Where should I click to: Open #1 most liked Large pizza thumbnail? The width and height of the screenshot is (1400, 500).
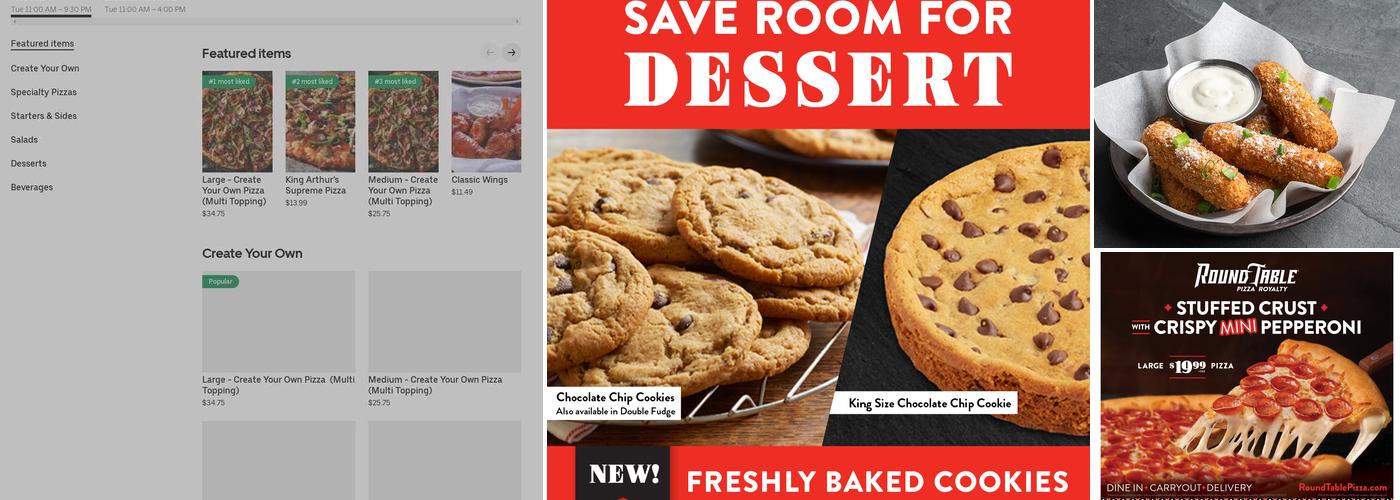point(237,122)
